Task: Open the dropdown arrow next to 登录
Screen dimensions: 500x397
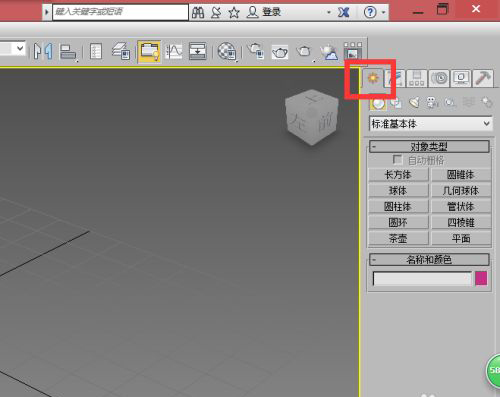Action: click(329, 12)
